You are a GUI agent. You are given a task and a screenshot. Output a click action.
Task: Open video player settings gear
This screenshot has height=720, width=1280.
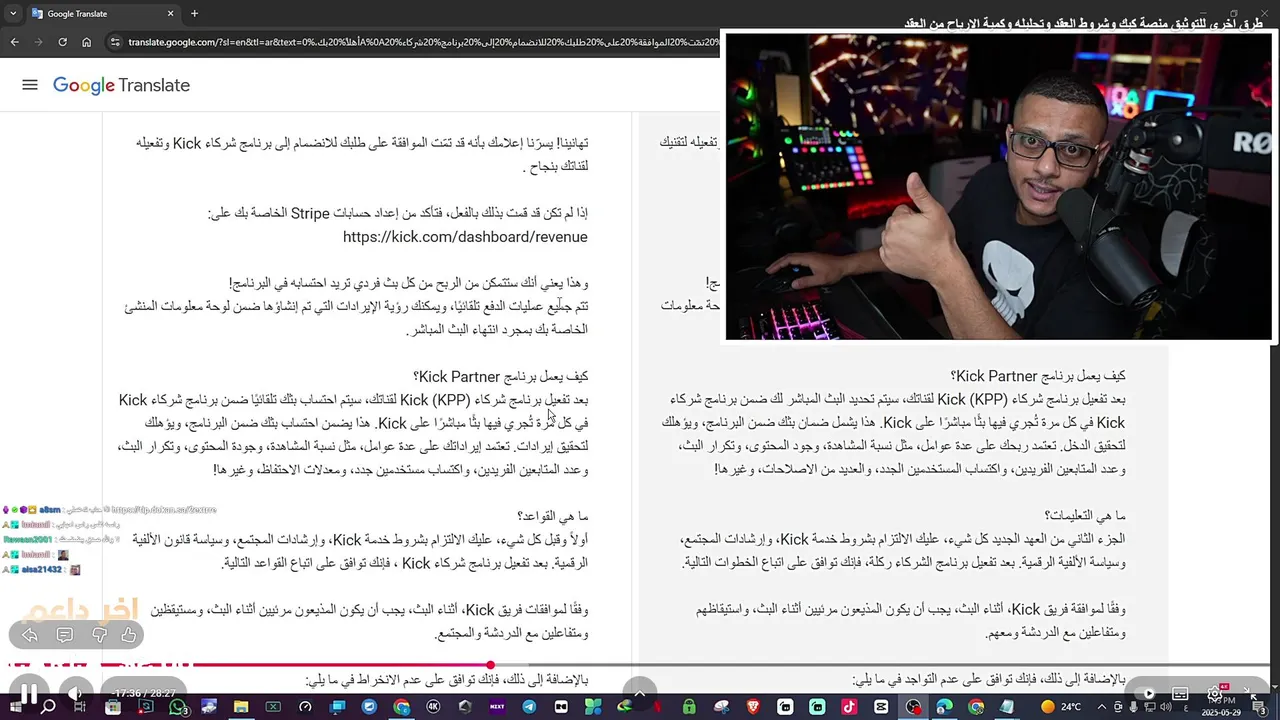tap(1214, 692)
